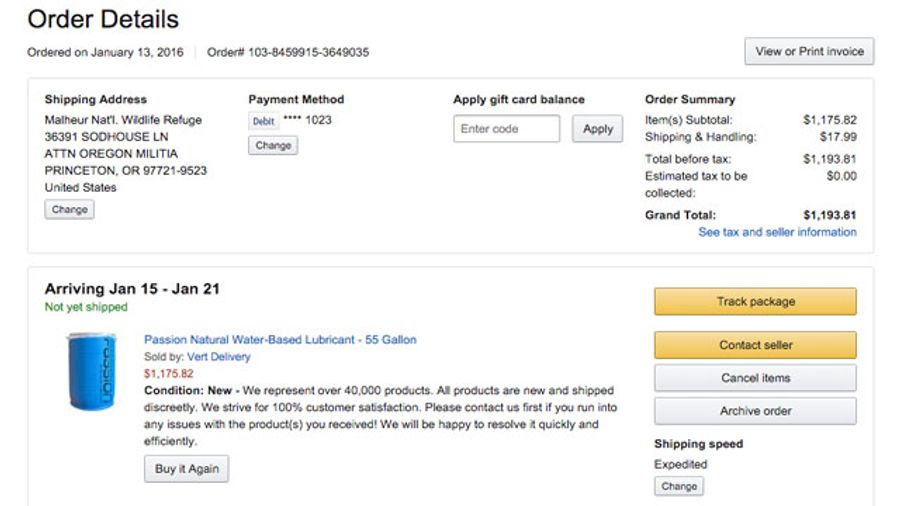Image resolution: width=900 pixels, height=506 pixels.
Task: Click the Debit card badge icon
Action: click(263, 121)
